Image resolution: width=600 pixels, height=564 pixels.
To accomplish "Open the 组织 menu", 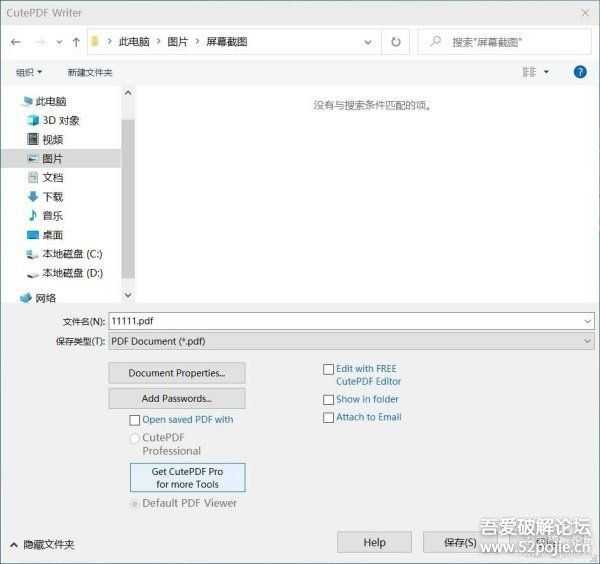I will (x=29, y=72).
